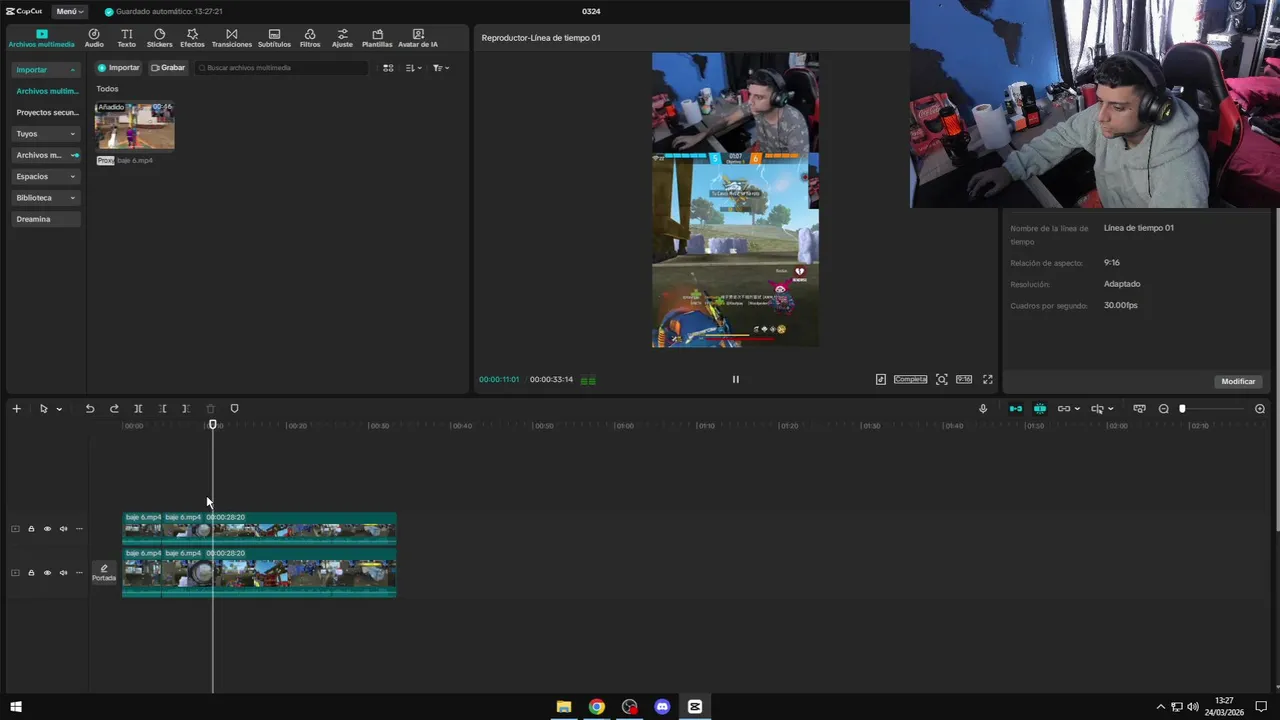Open the Audio tab

(94, 38)
